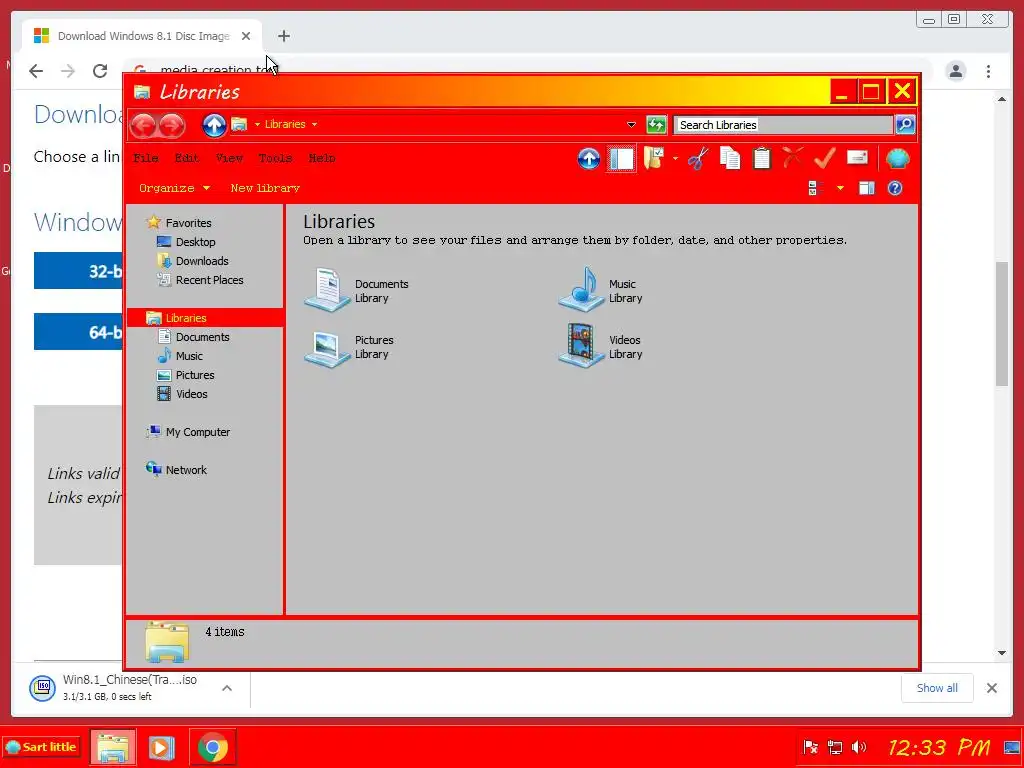Click the search magnifier icon
1024x768 pixels.
(x=905, y=124)
